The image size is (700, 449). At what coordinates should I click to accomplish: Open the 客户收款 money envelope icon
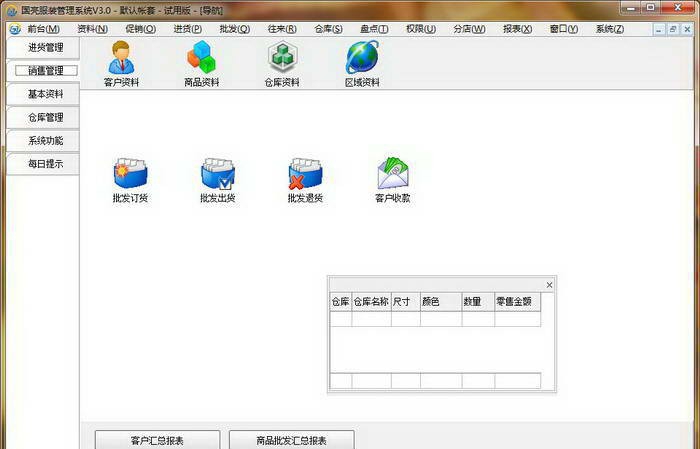pos(392,180)
